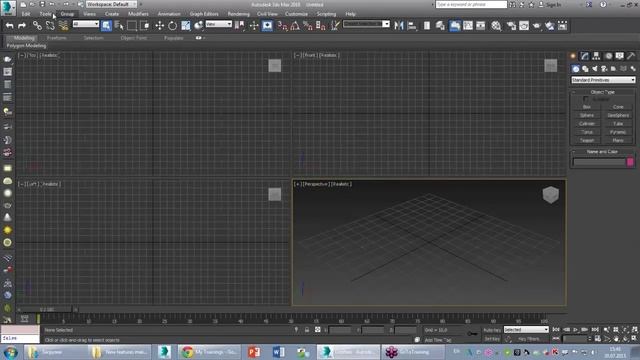Toggle Window/Crossing selection mode

(145, 26)
